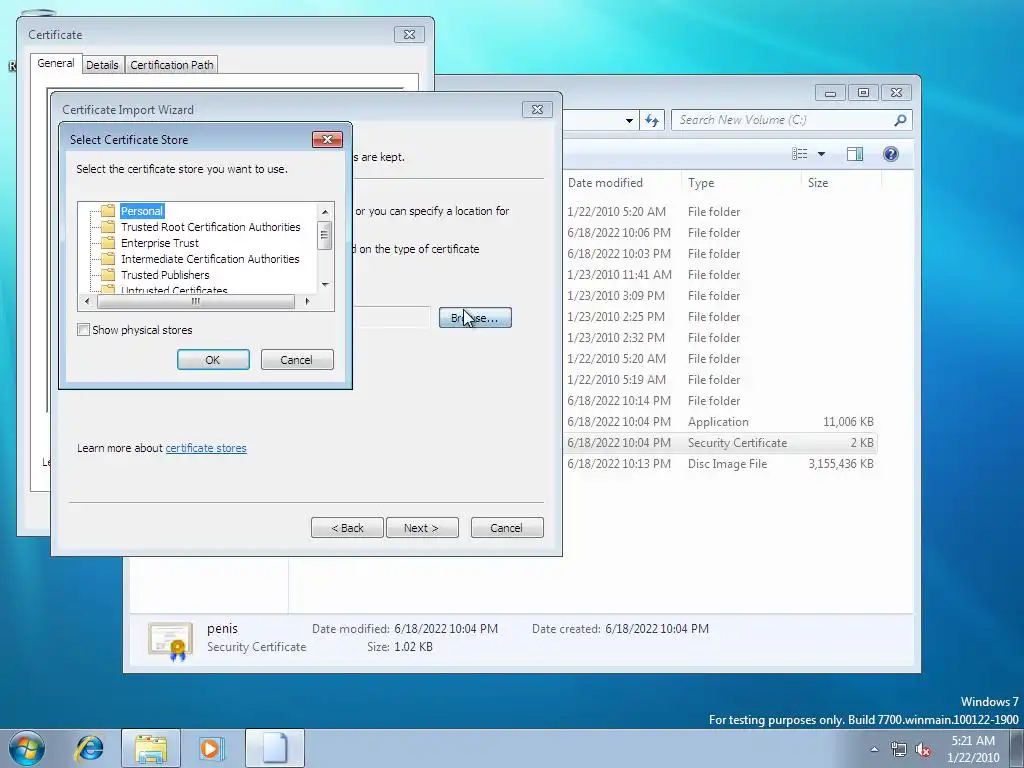
Task: Open the network tray icon
Action: (x=899, y=750)
